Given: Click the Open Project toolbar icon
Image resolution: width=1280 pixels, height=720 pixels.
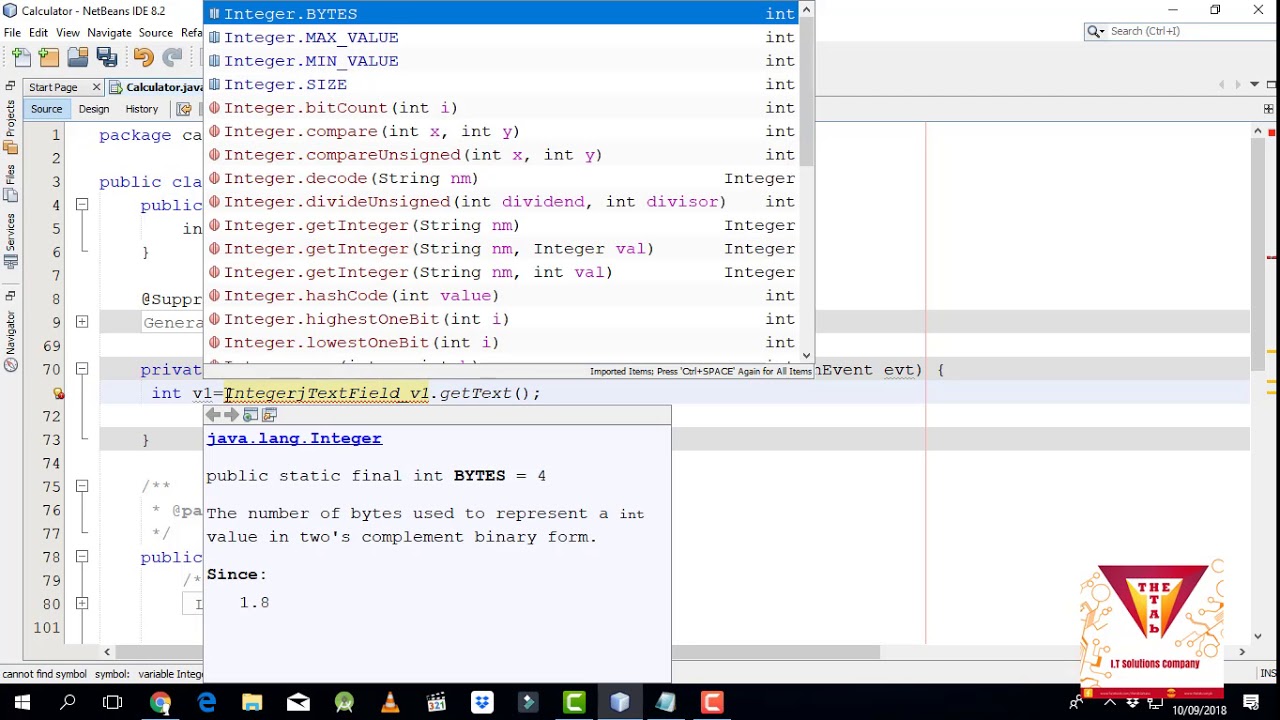Looking at the screenshot, I should pos(78,58).
